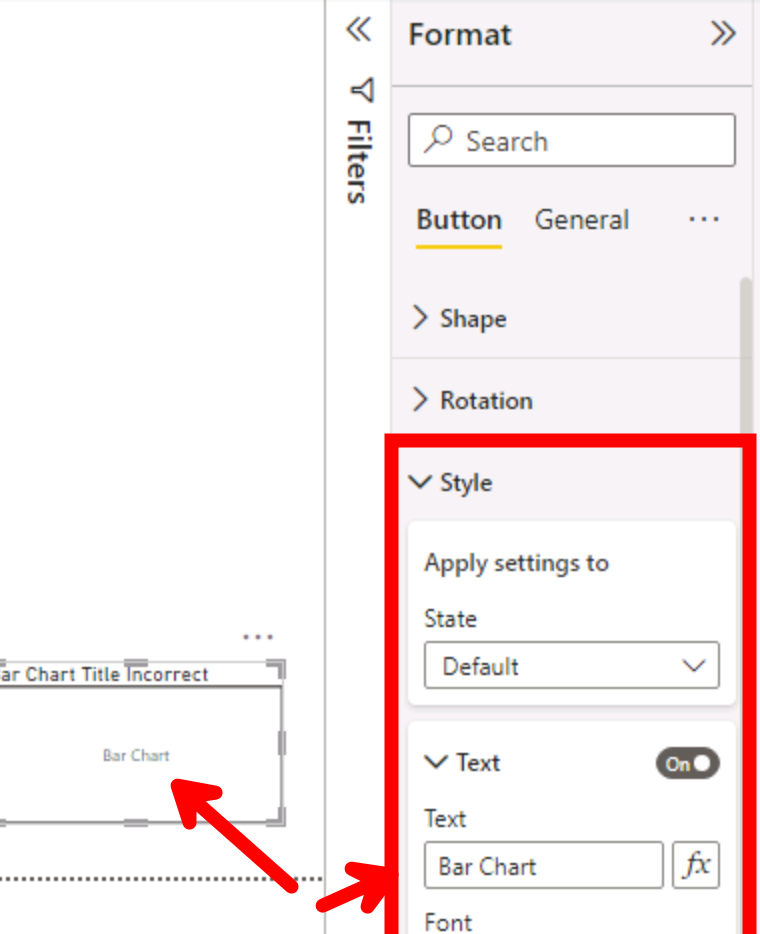
Task: Toggle the Text setting off
Action: (687, 763)
